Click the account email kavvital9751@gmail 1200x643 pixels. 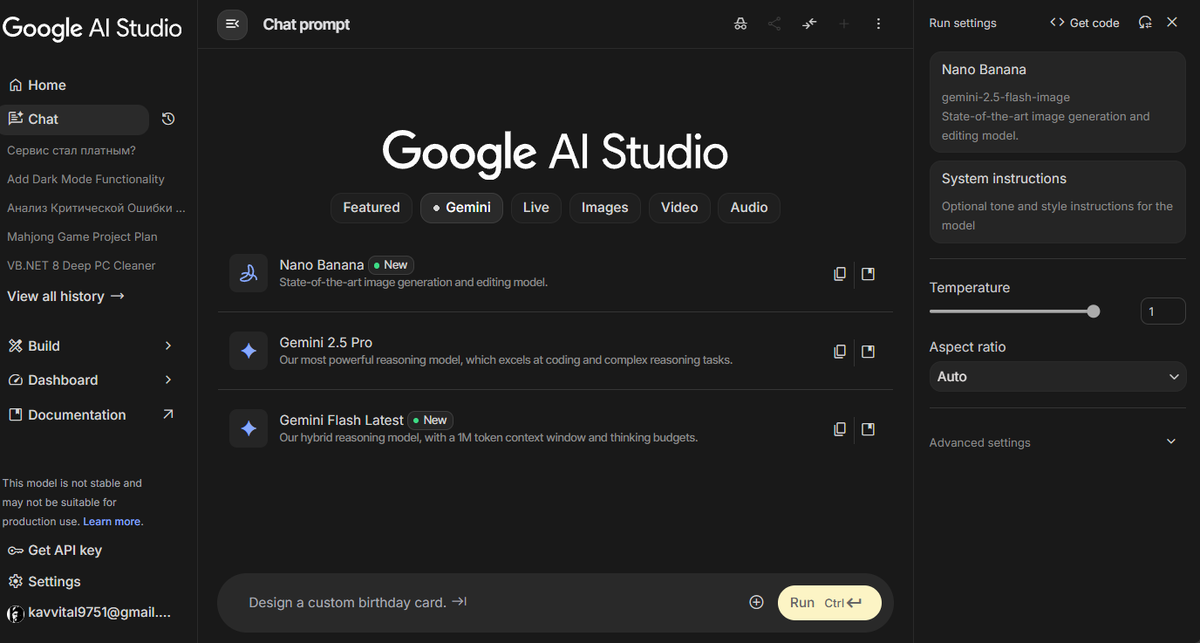coord(100,612)
